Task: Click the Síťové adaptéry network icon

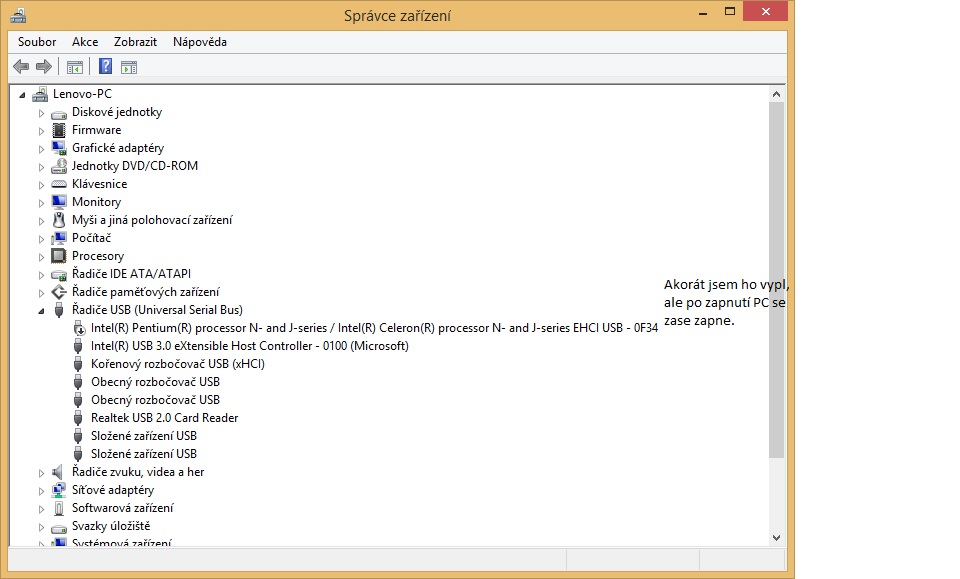Action: click(59, 490)
